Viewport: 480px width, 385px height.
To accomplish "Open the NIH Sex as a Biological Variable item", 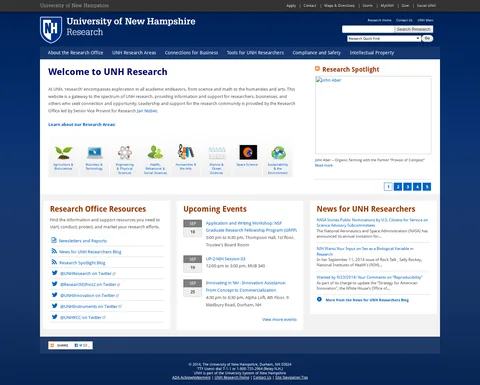I will [365, 251].
